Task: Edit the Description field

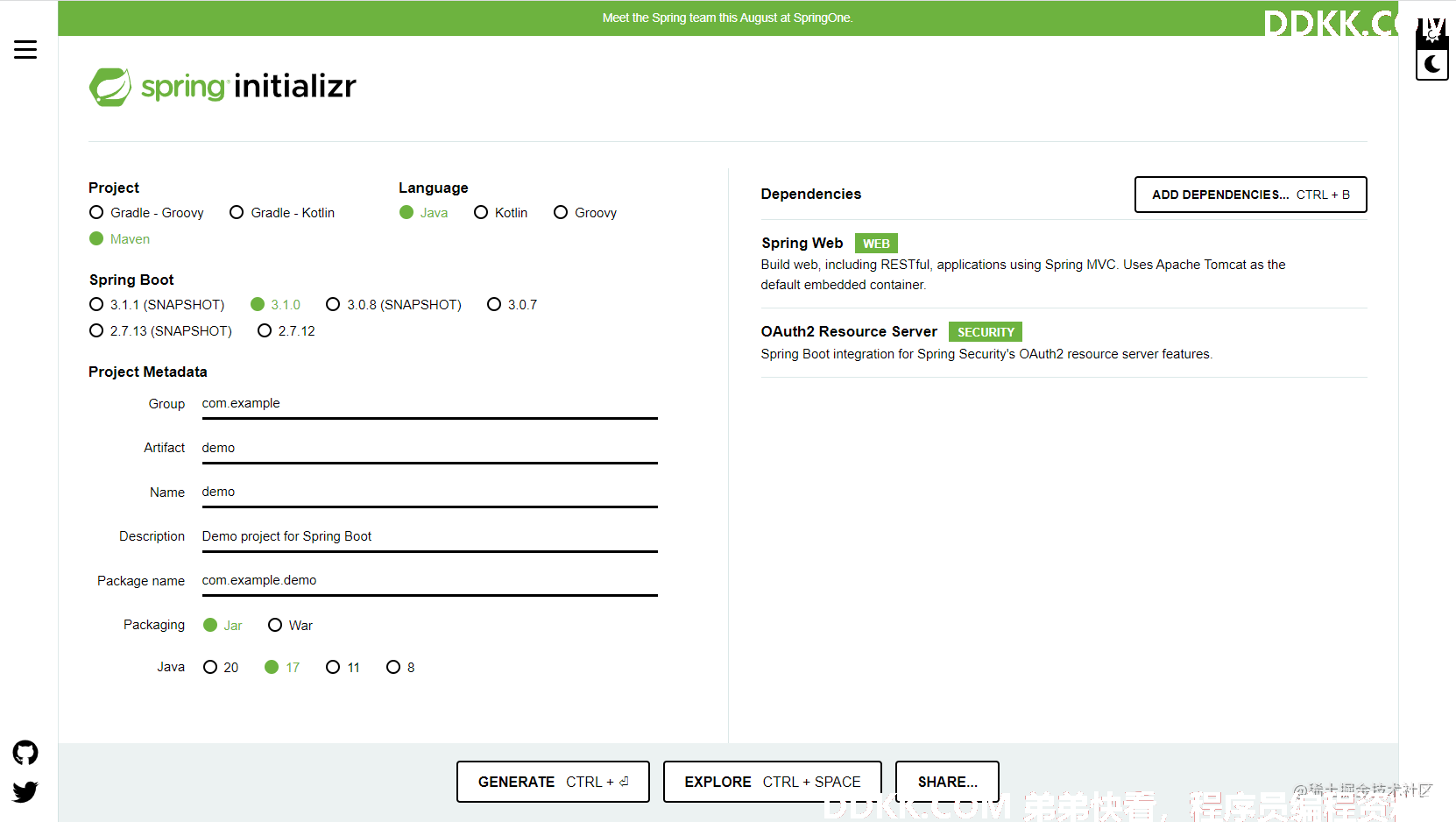Action: click(x=429, y=537)
